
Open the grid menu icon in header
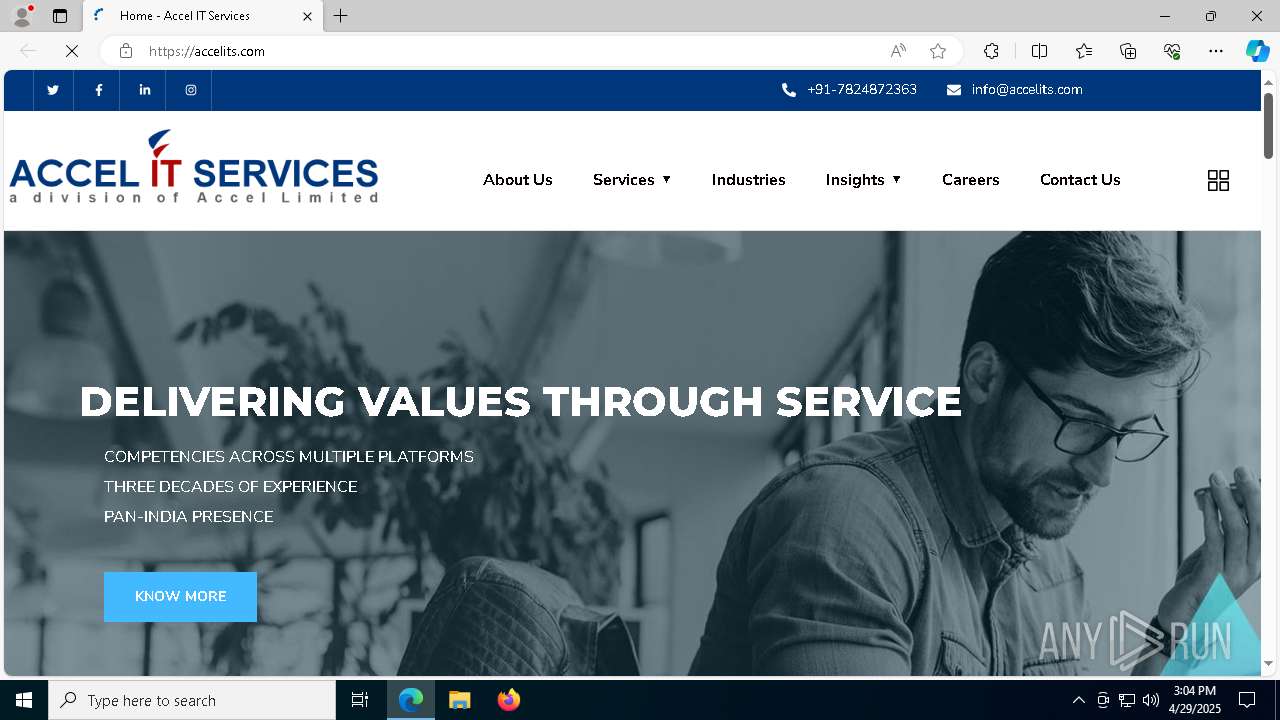(x=1218, y=180)
